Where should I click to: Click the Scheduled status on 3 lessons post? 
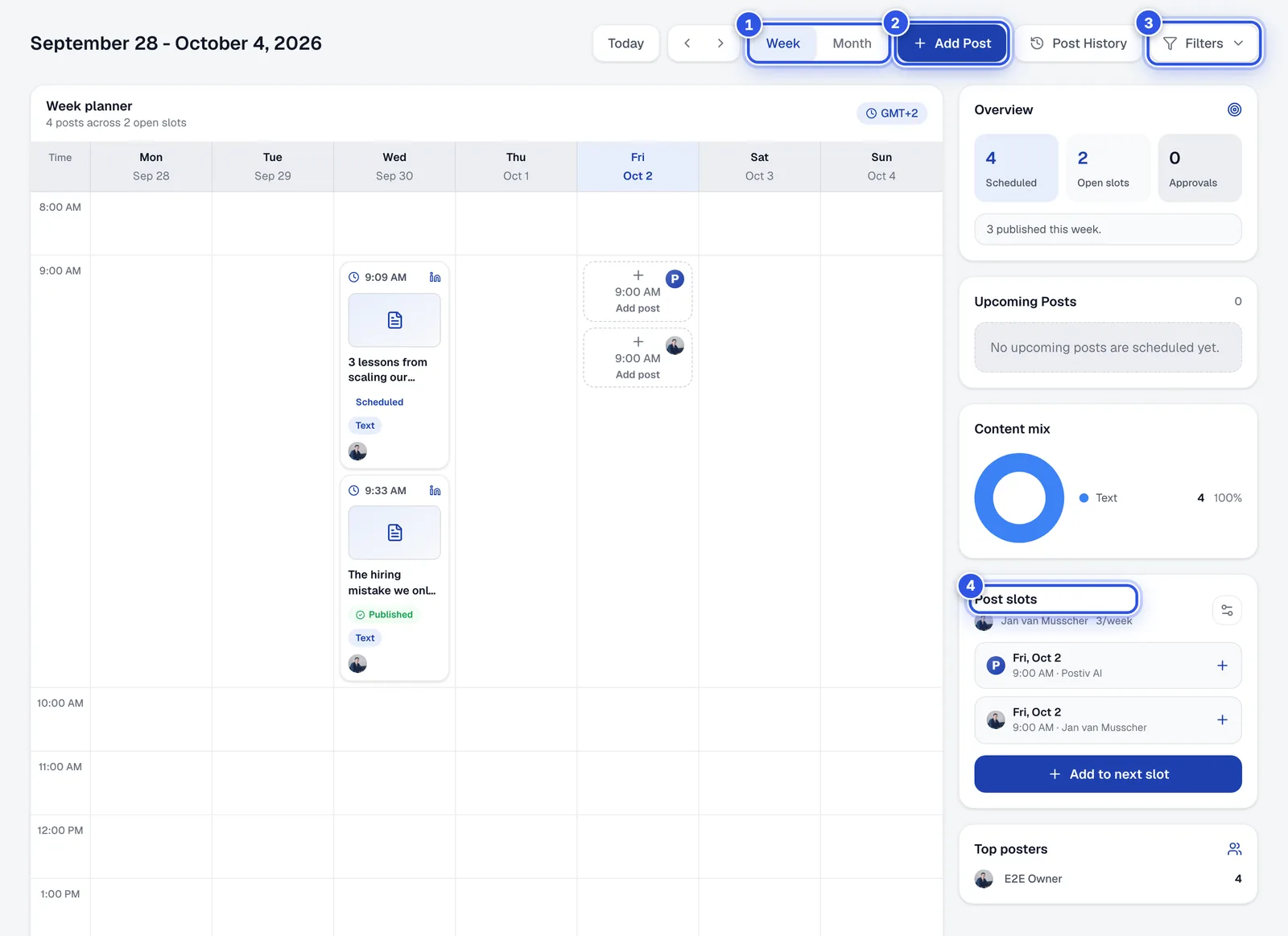(x=379, y=402)
